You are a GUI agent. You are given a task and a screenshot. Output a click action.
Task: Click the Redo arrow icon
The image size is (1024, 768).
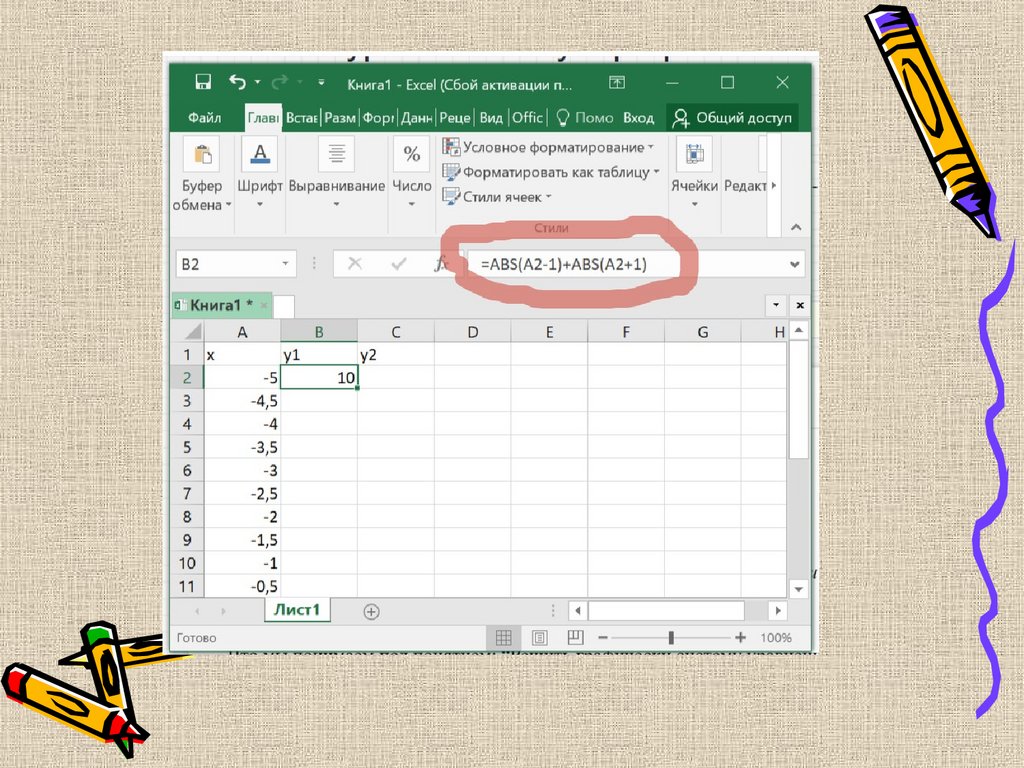(280, 82)
